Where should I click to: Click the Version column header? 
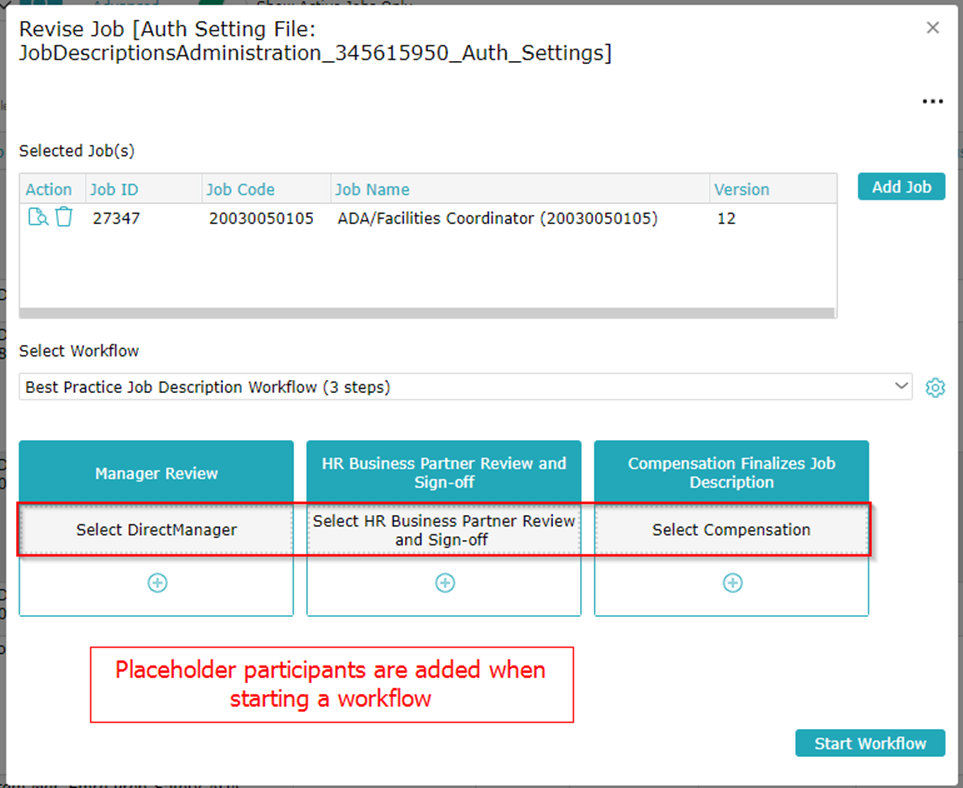click(741, 189)
